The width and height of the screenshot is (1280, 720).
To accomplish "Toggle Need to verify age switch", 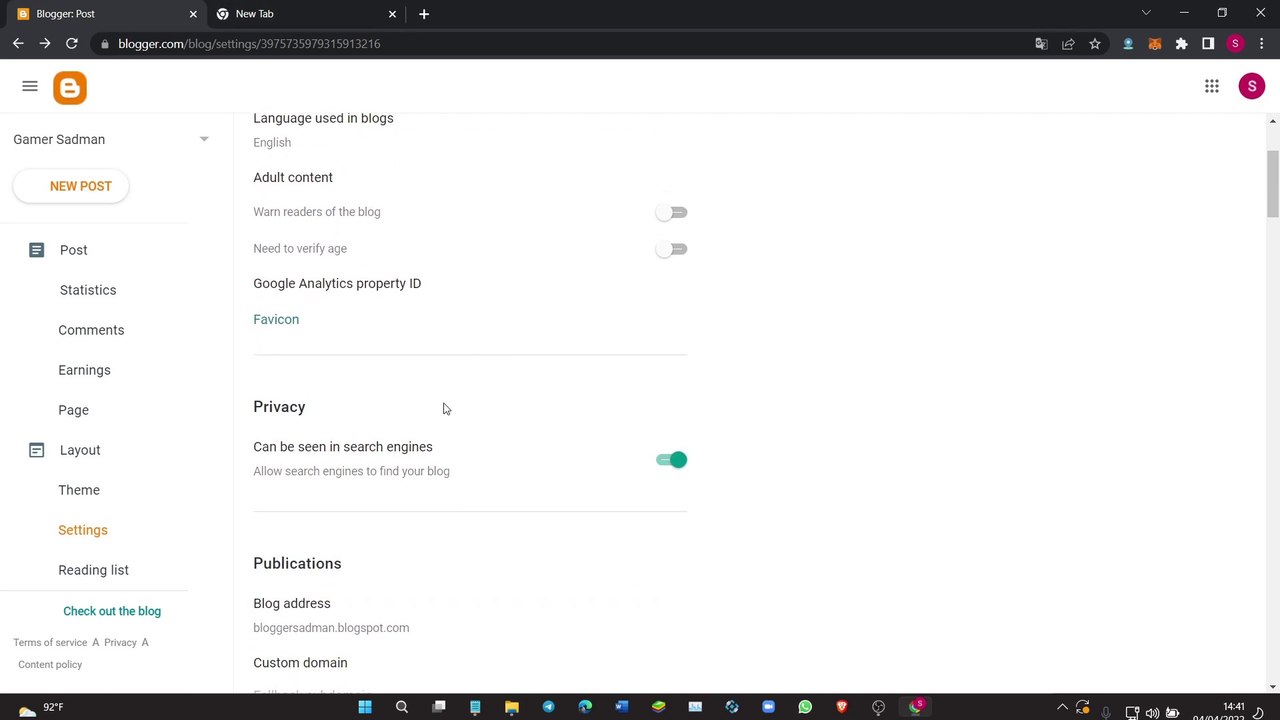I will 671,249.
